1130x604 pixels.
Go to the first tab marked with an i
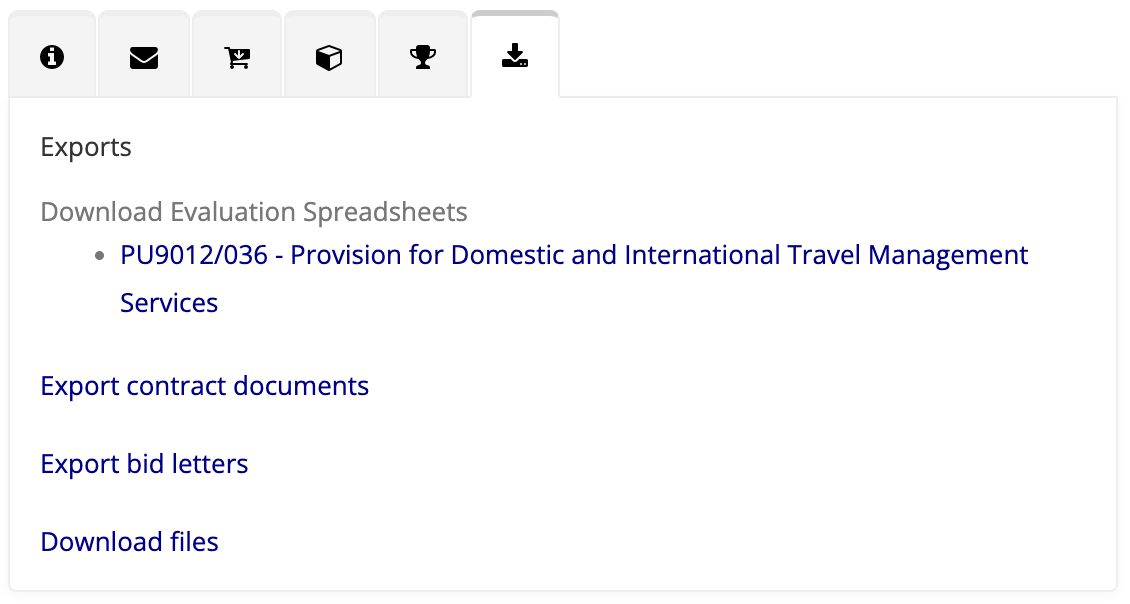click(52, 57)
